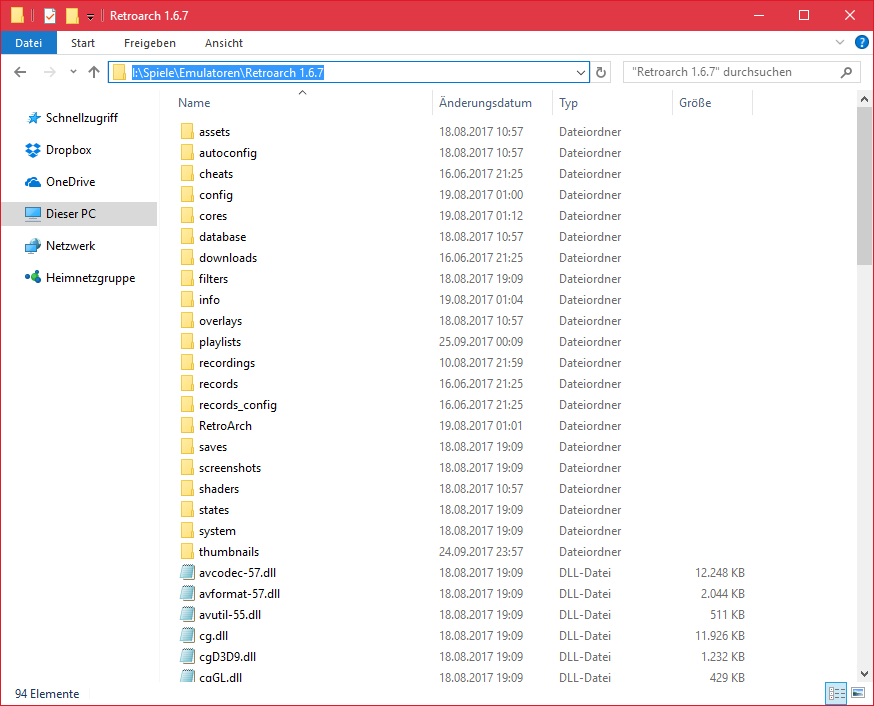Select the screenshots folder name

[230, 468]
